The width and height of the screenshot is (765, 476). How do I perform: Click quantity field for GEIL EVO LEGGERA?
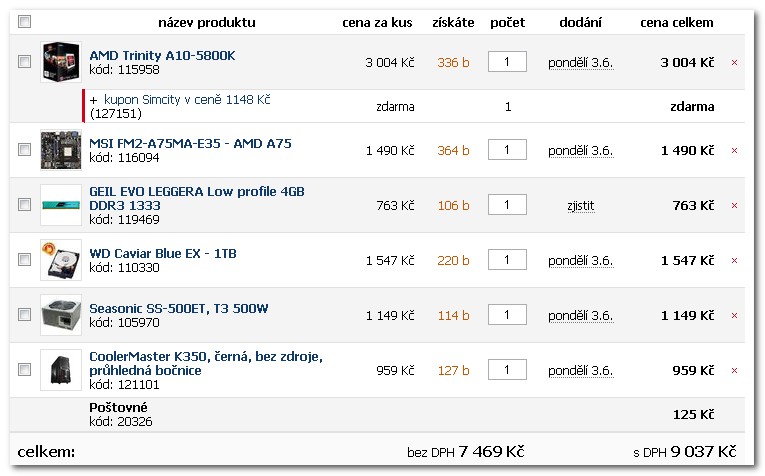tap(507, 204)
